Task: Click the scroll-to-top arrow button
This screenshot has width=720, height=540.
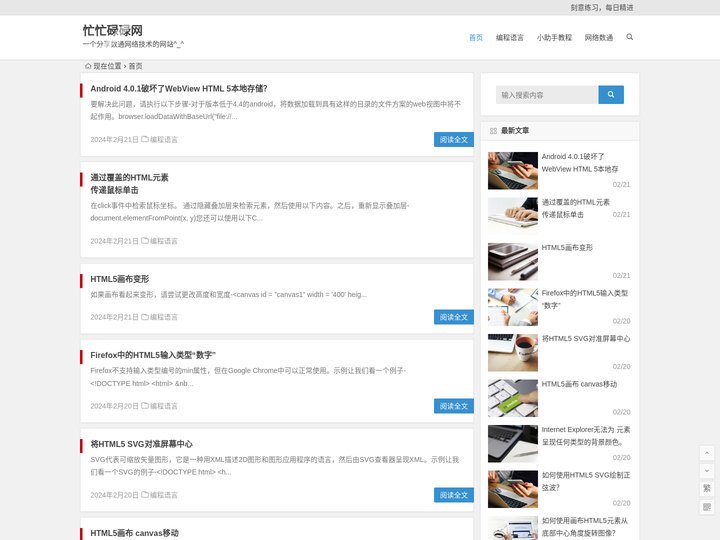Action: pyautogui.click(x=707, y=453)
